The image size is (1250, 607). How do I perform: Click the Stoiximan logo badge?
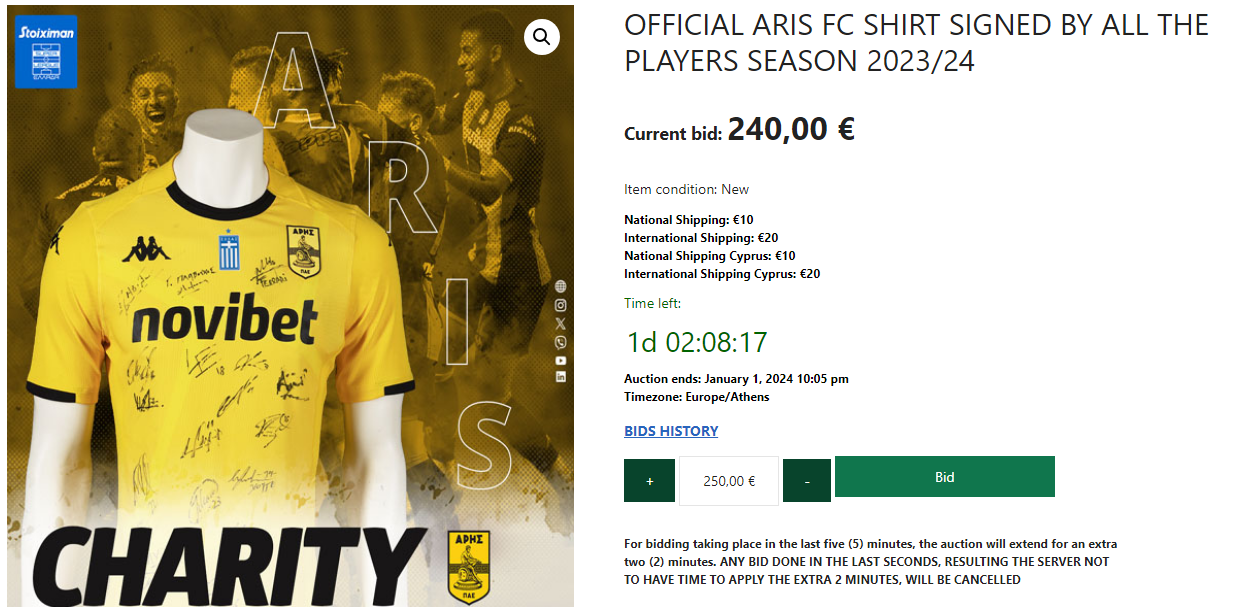(x=46, y=52)
